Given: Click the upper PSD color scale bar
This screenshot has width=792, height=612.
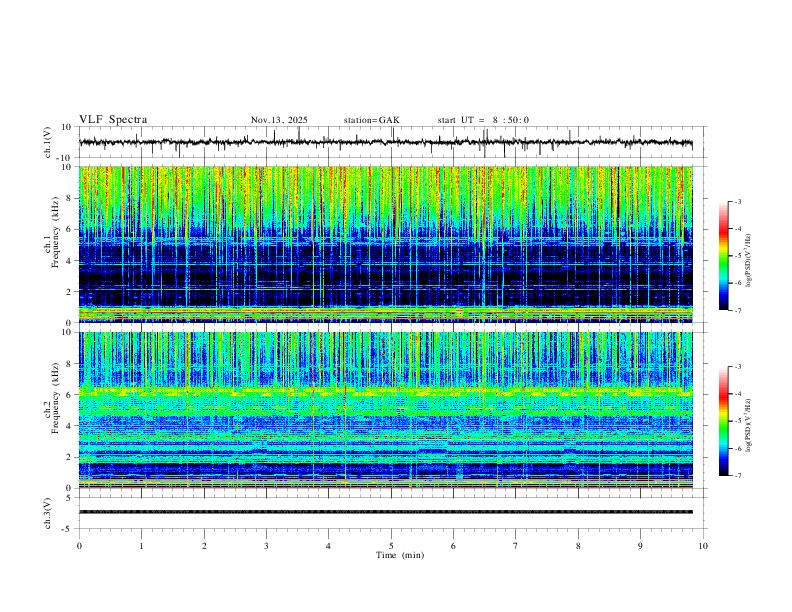Looking at the screenshot, I should coord(724,256).
